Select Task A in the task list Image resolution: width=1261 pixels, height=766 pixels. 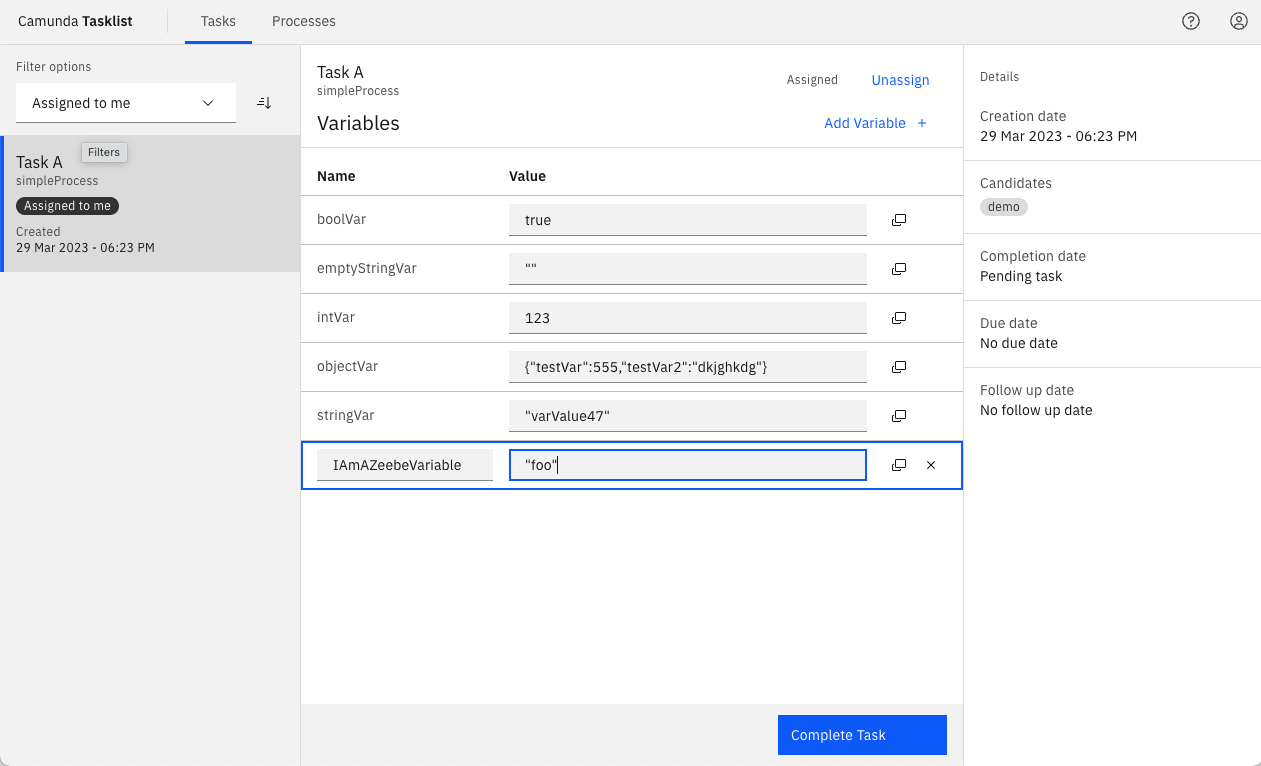[150, 200]
